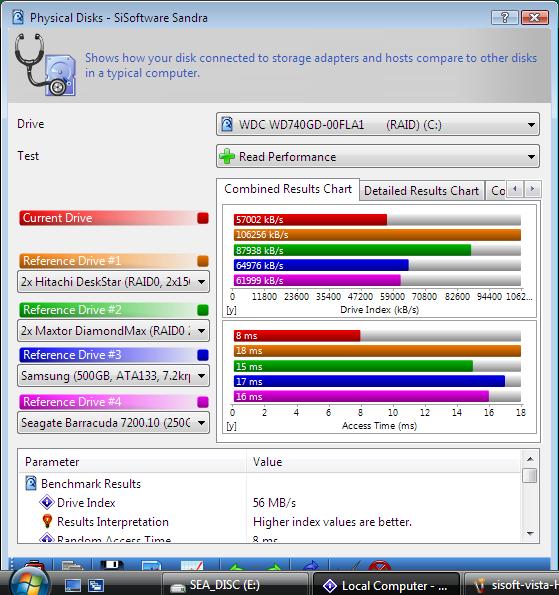Click the blue diamond icon beside Drive Index
559x595 pixels.
(47, 502)
